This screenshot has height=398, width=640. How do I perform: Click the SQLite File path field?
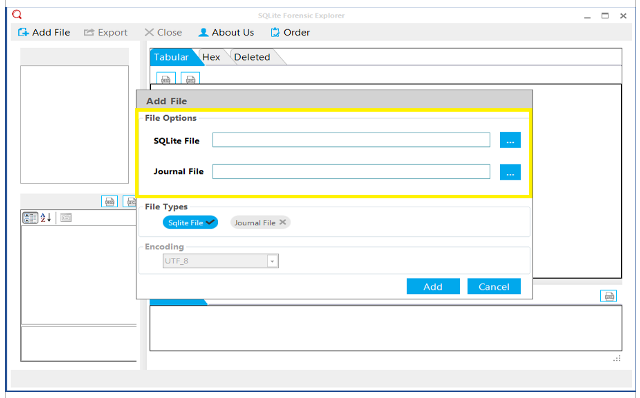coord(351,140)
